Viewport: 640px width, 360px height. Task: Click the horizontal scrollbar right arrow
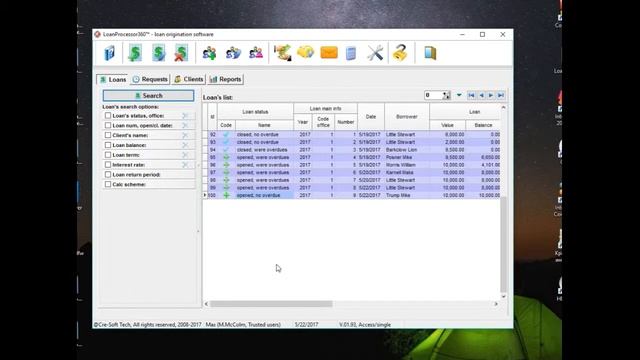(x=496, y=304)
